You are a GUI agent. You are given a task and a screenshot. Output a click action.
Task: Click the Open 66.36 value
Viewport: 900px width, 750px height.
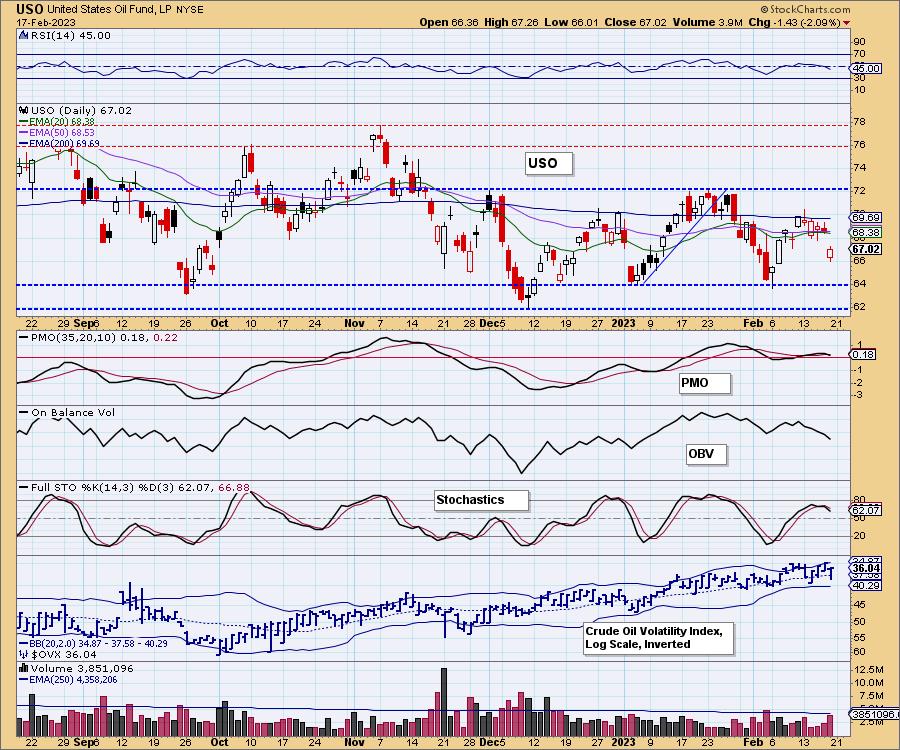point(449,22)
